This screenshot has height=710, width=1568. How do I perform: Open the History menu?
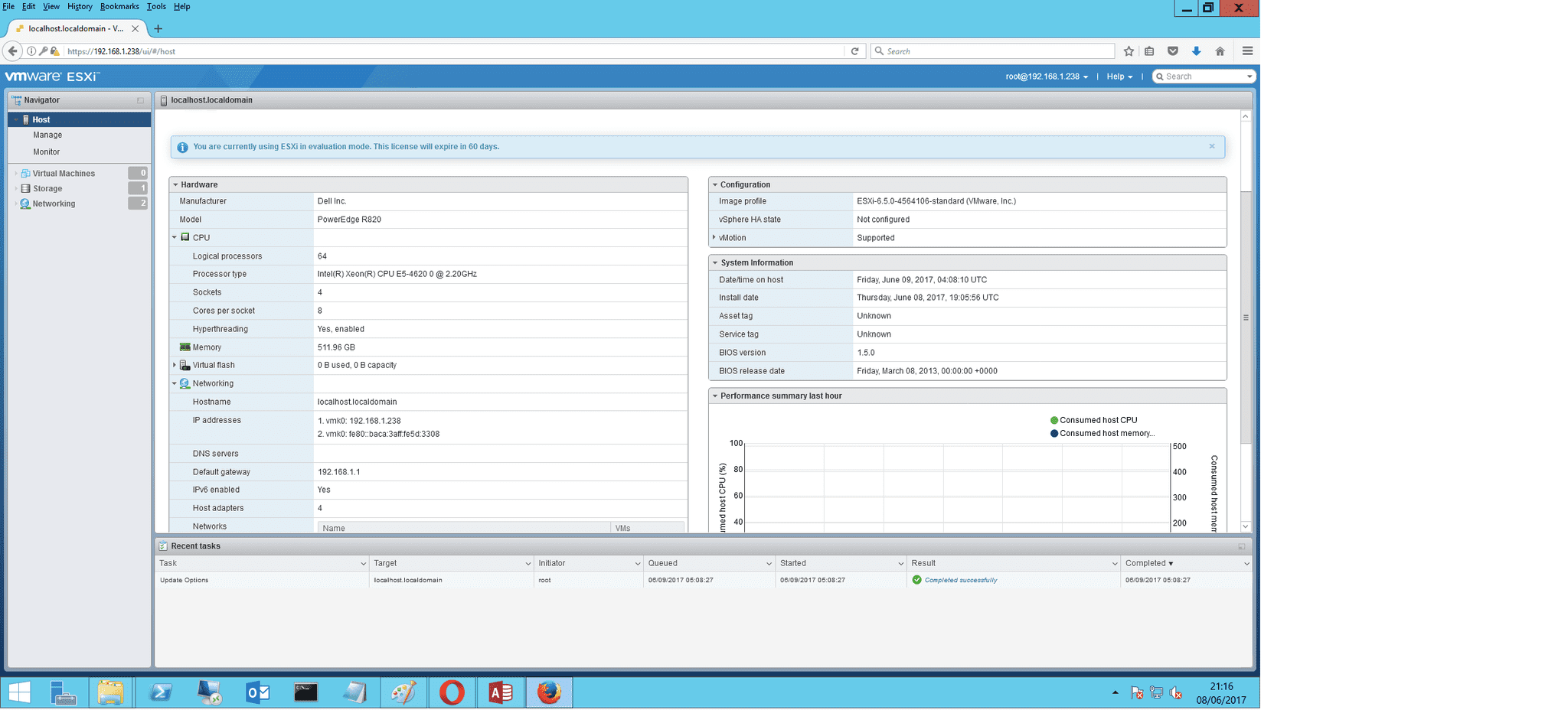click(x=80, y=6)
